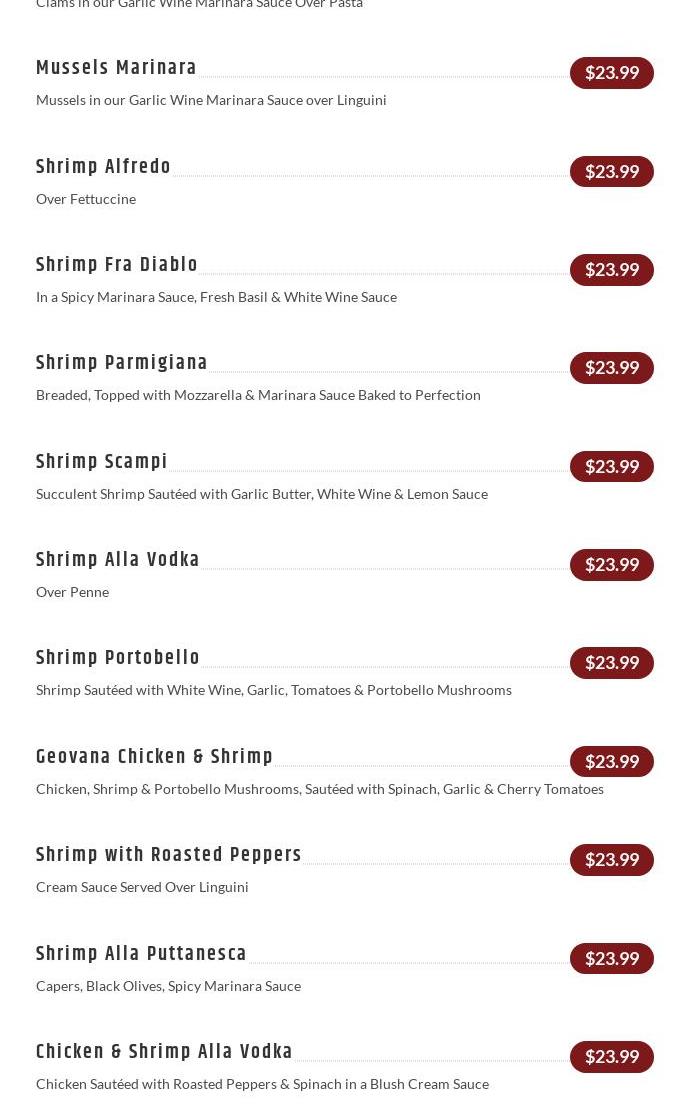Click the Shrimp Scampi price badge
The image size is (690, 1107).
point(612,467)
